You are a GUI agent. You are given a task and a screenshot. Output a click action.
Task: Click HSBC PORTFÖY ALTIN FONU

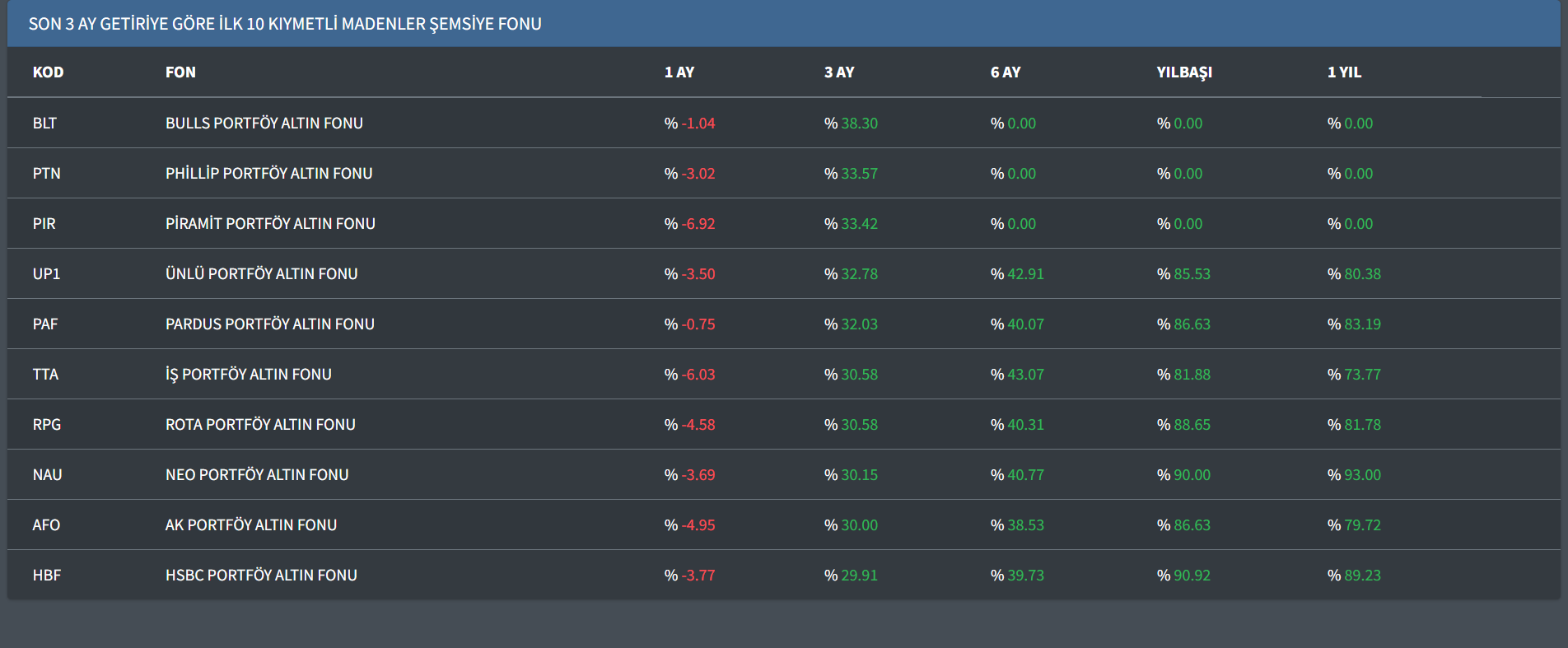[x=261, y=576]
